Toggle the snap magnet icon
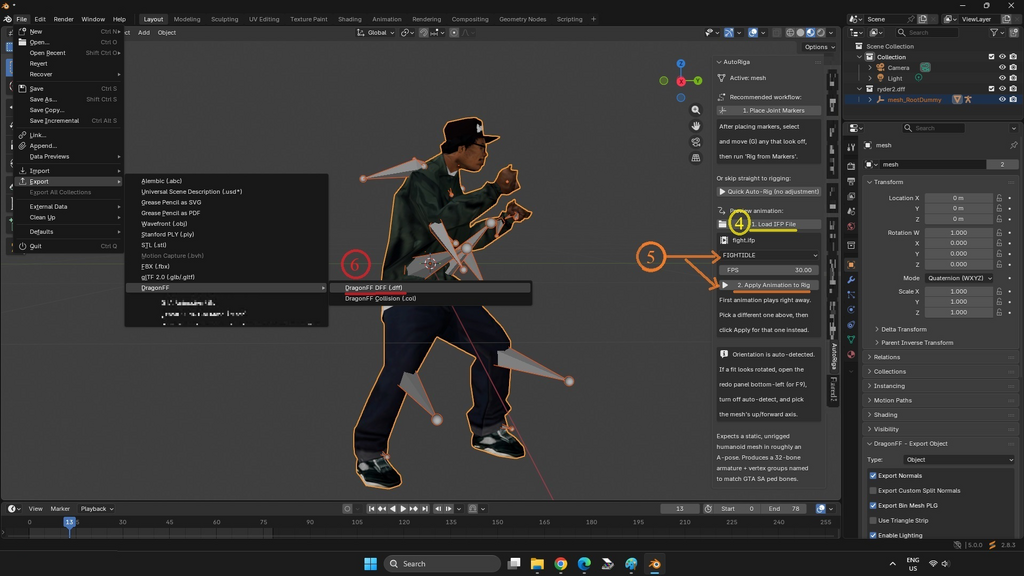 pos(424,32)
